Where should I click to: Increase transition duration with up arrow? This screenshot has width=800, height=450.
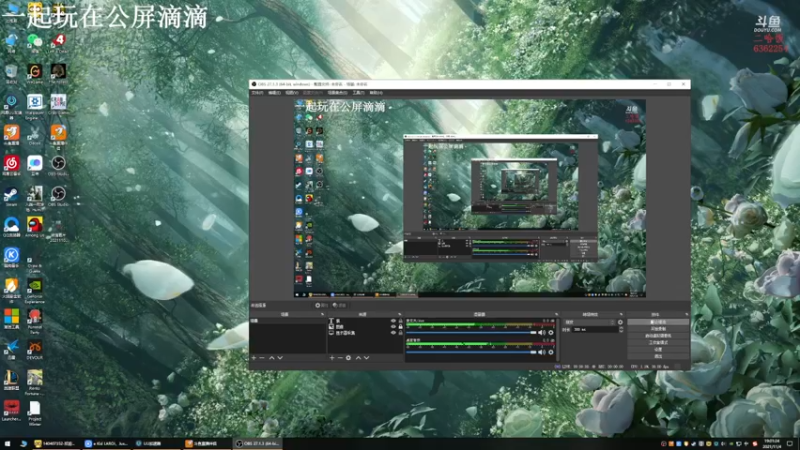[x=621, y=329]
